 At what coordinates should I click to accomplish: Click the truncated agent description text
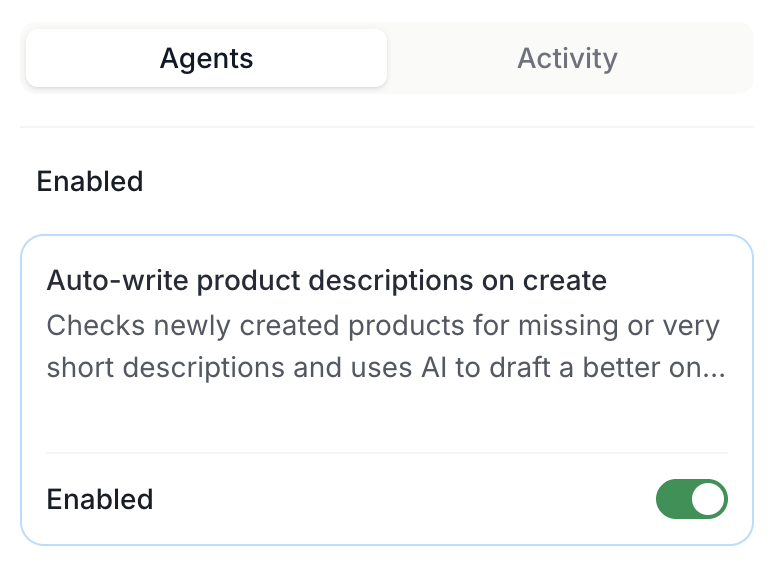[387, 346]
